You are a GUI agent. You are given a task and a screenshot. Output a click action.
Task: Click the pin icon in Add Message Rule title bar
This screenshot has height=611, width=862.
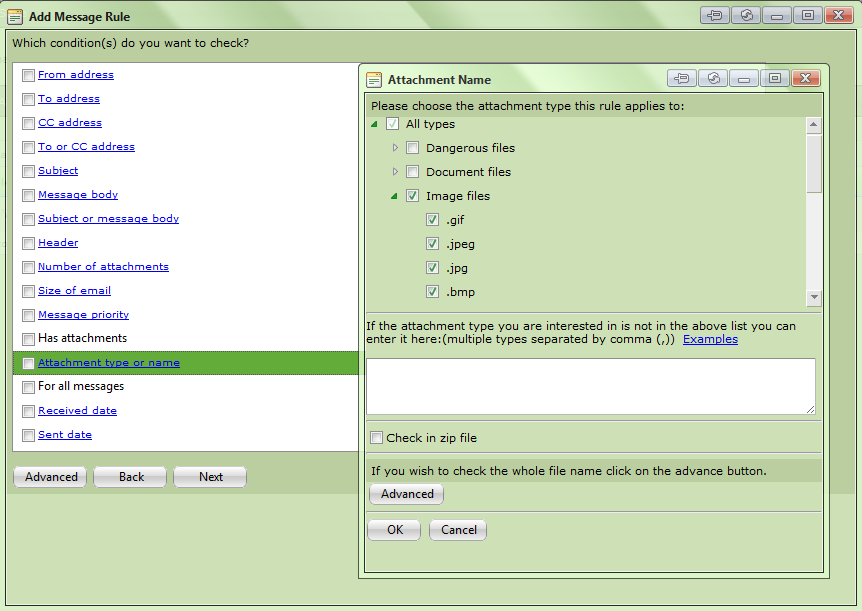click(715, 15)
